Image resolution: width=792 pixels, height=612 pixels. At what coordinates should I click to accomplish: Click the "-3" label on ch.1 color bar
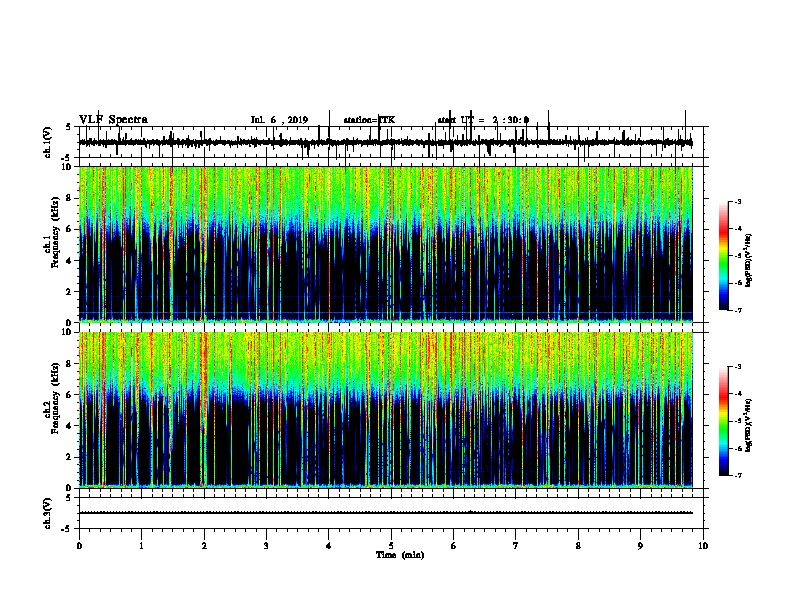pyautogui.click(x=737, y=202)
